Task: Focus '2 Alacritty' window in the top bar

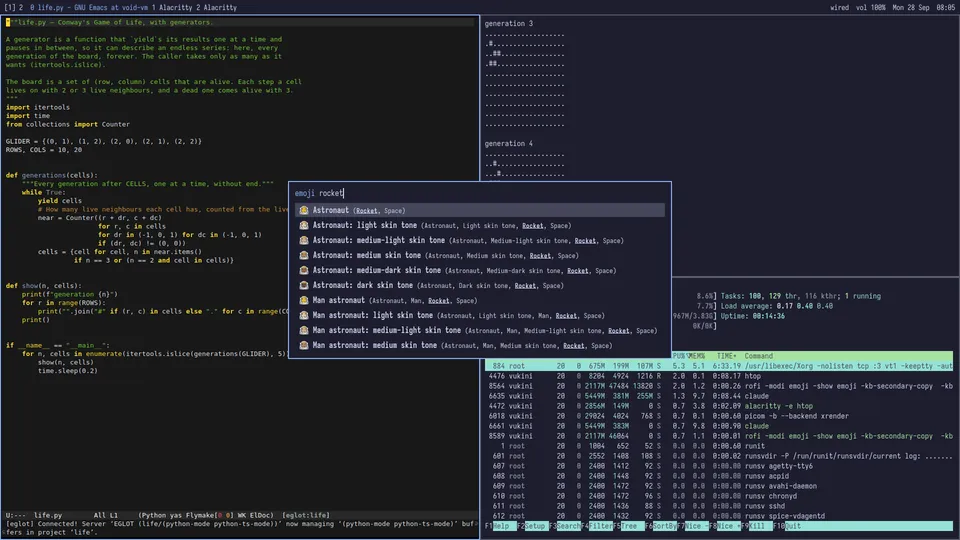Action: 216,7
